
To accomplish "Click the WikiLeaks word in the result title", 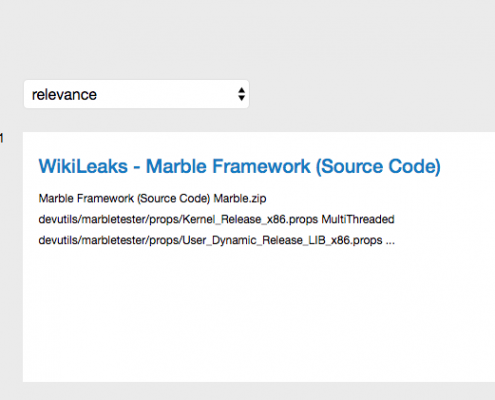I will click(x=83, y=166).
